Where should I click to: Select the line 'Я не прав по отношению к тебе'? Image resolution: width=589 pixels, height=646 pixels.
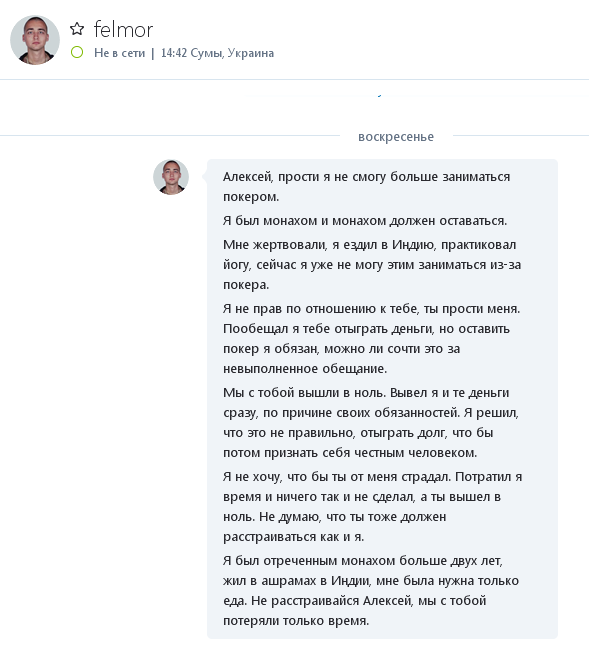(x=371, y=309)
